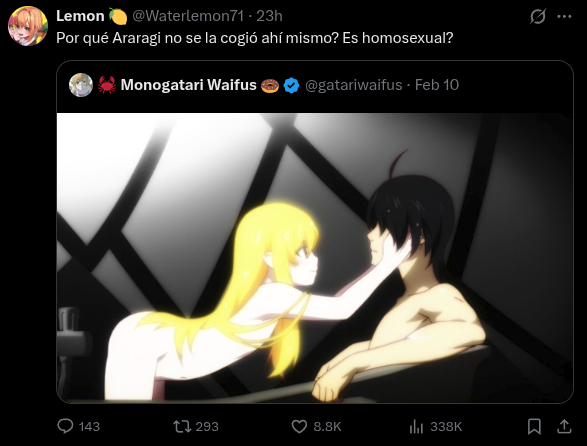
Task: Open Lemon's profile avatar
Action: [x=28, y=26]
